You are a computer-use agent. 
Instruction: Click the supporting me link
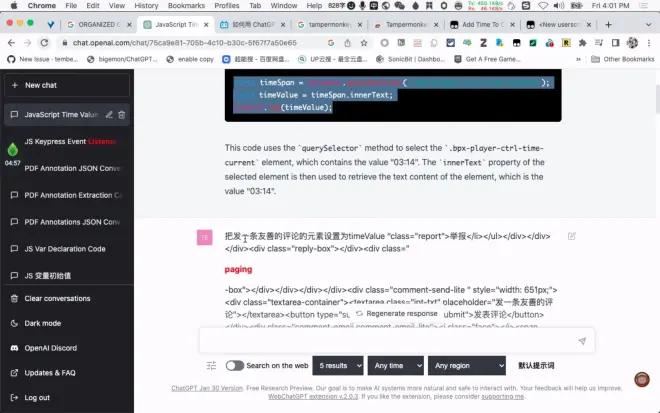pos(503,397)
